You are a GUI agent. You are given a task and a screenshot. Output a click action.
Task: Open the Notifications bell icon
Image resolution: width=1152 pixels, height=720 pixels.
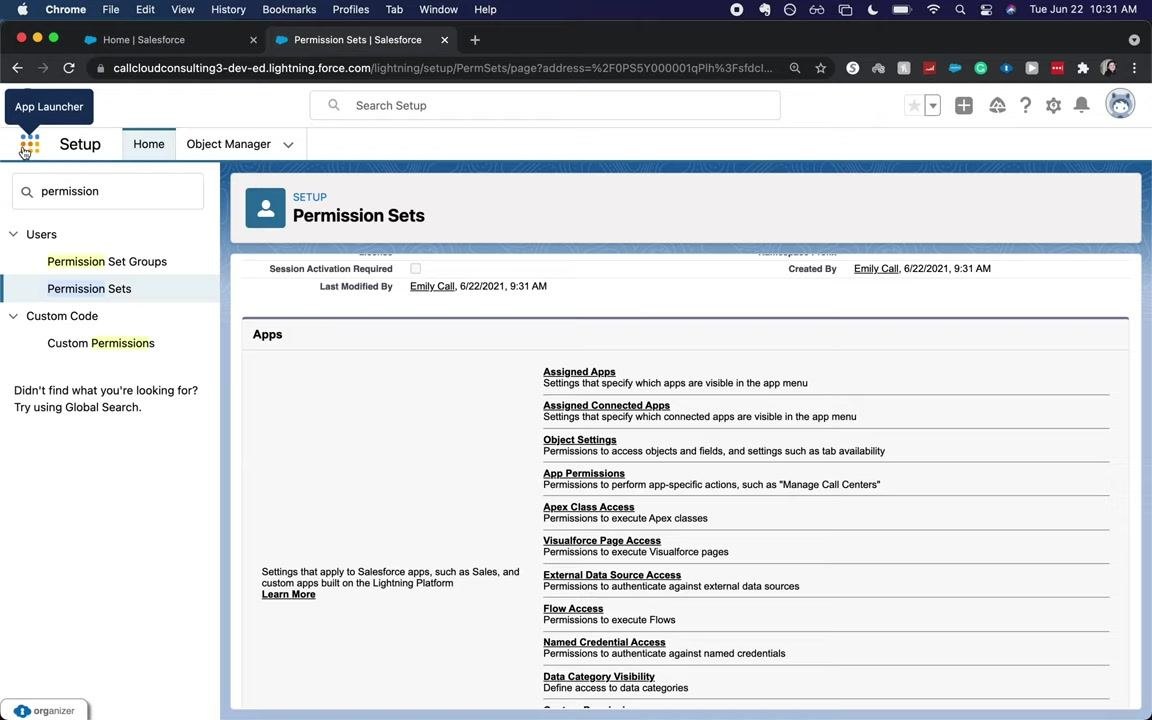[1081, 105]
